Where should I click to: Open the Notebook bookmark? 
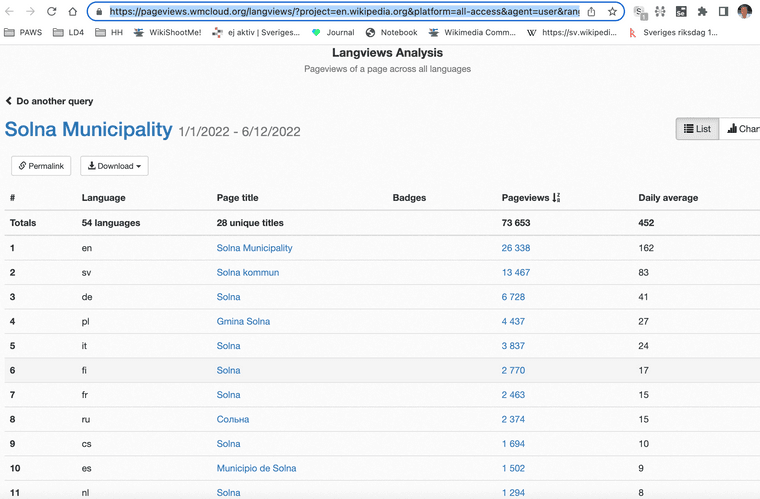[x=390, y=32]
